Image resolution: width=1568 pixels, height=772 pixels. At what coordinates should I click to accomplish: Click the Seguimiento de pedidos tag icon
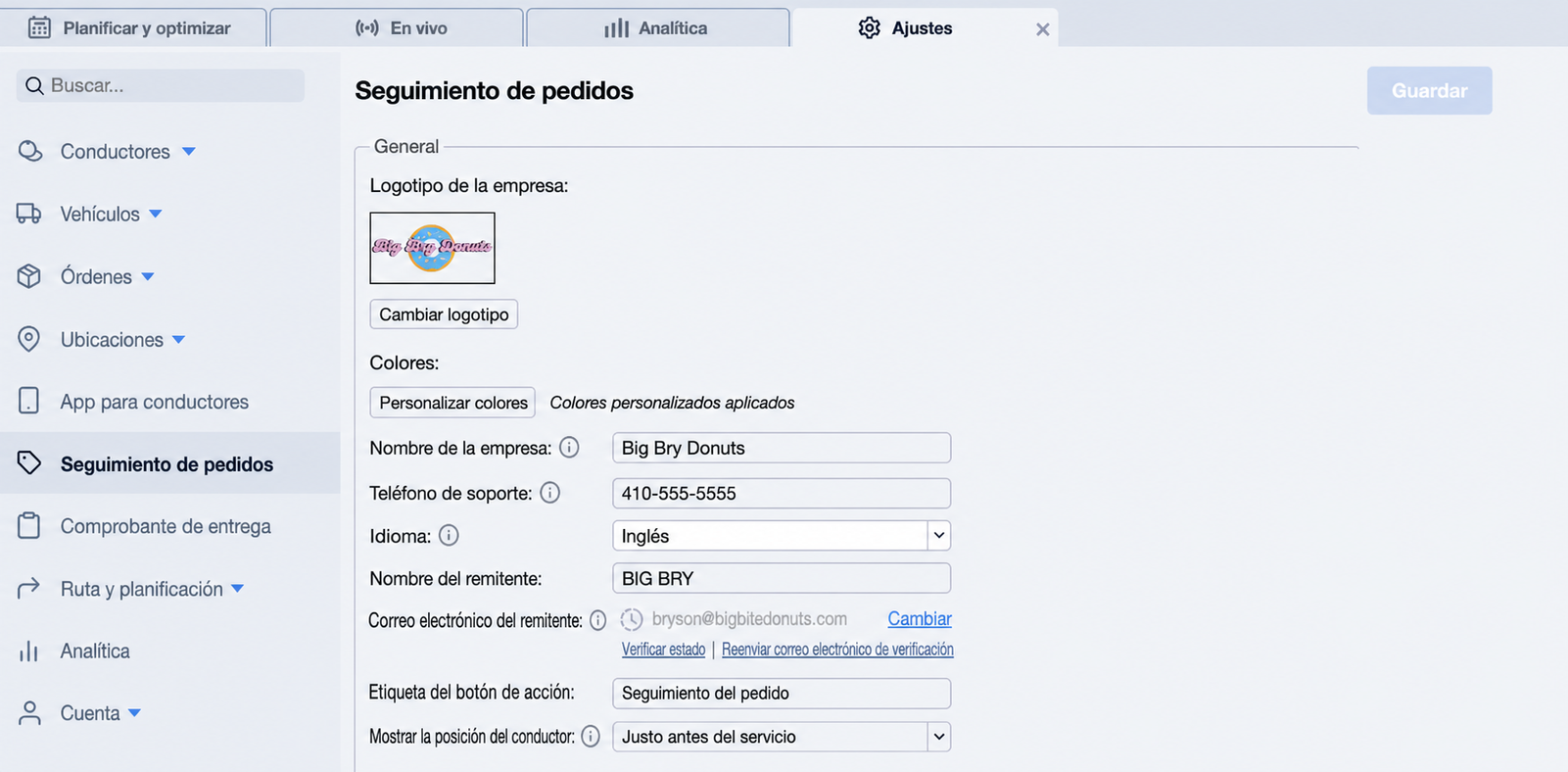click(29, 463)
